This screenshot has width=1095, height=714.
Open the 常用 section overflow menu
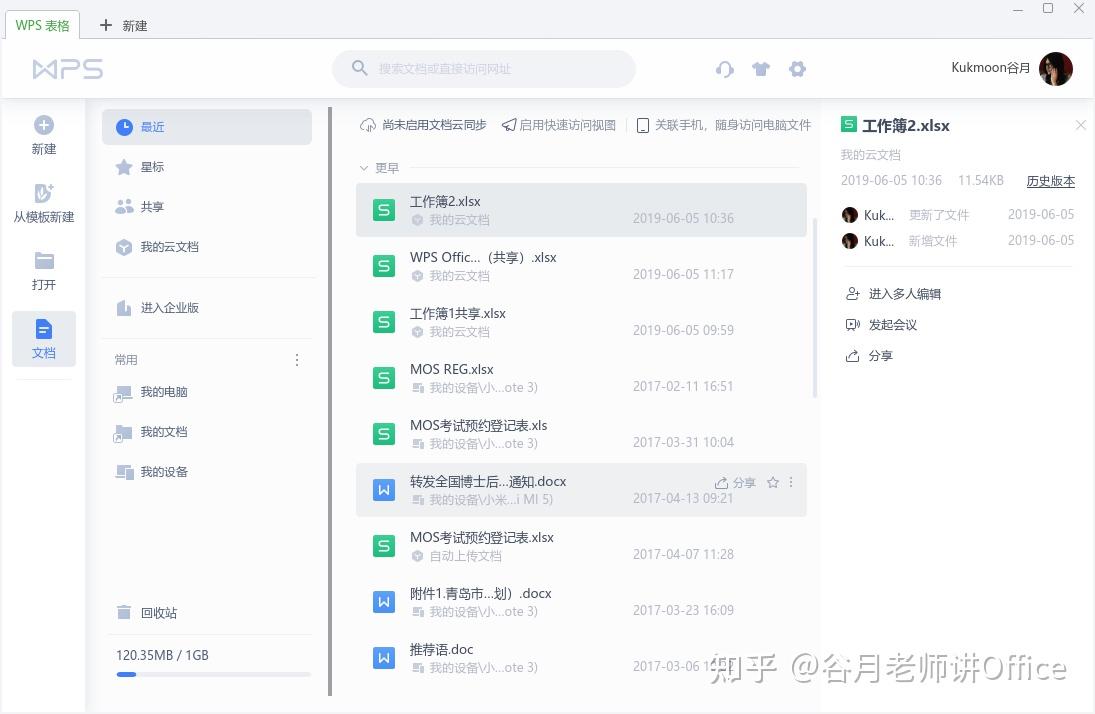click(x=297, y=359)
